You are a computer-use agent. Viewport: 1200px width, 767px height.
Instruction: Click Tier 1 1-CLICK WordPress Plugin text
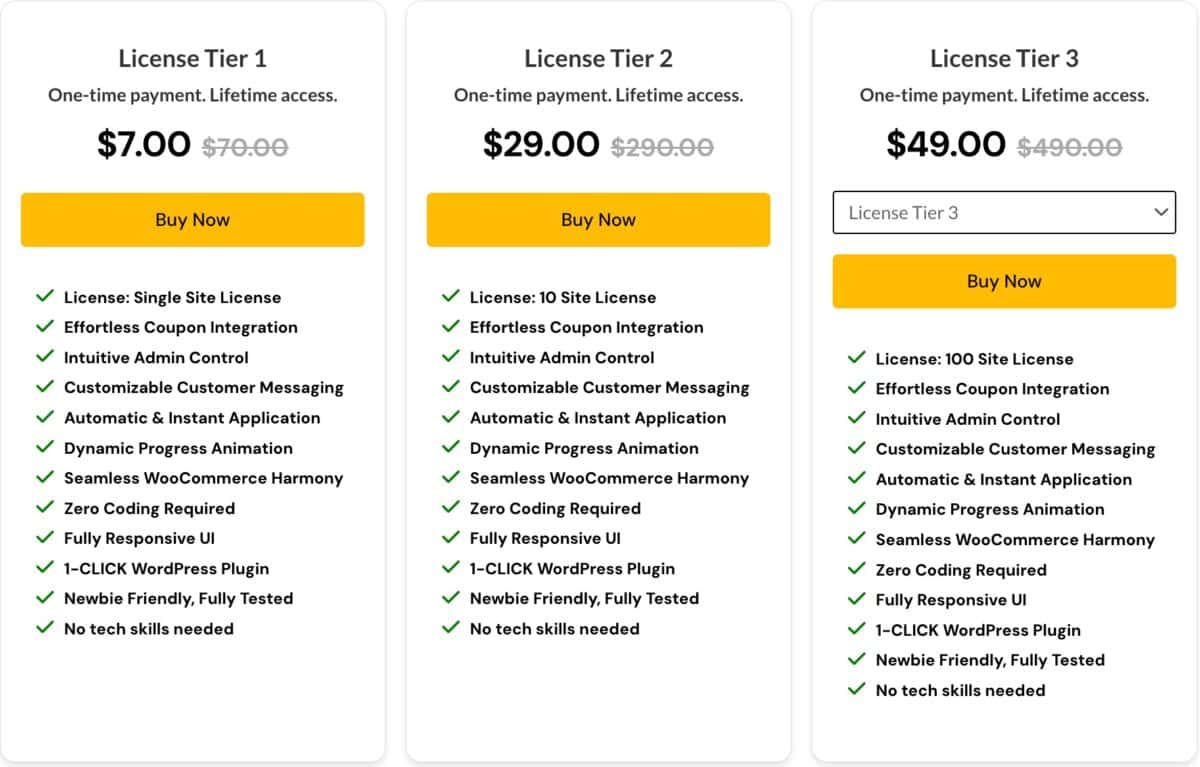click(x=166, y=569)
